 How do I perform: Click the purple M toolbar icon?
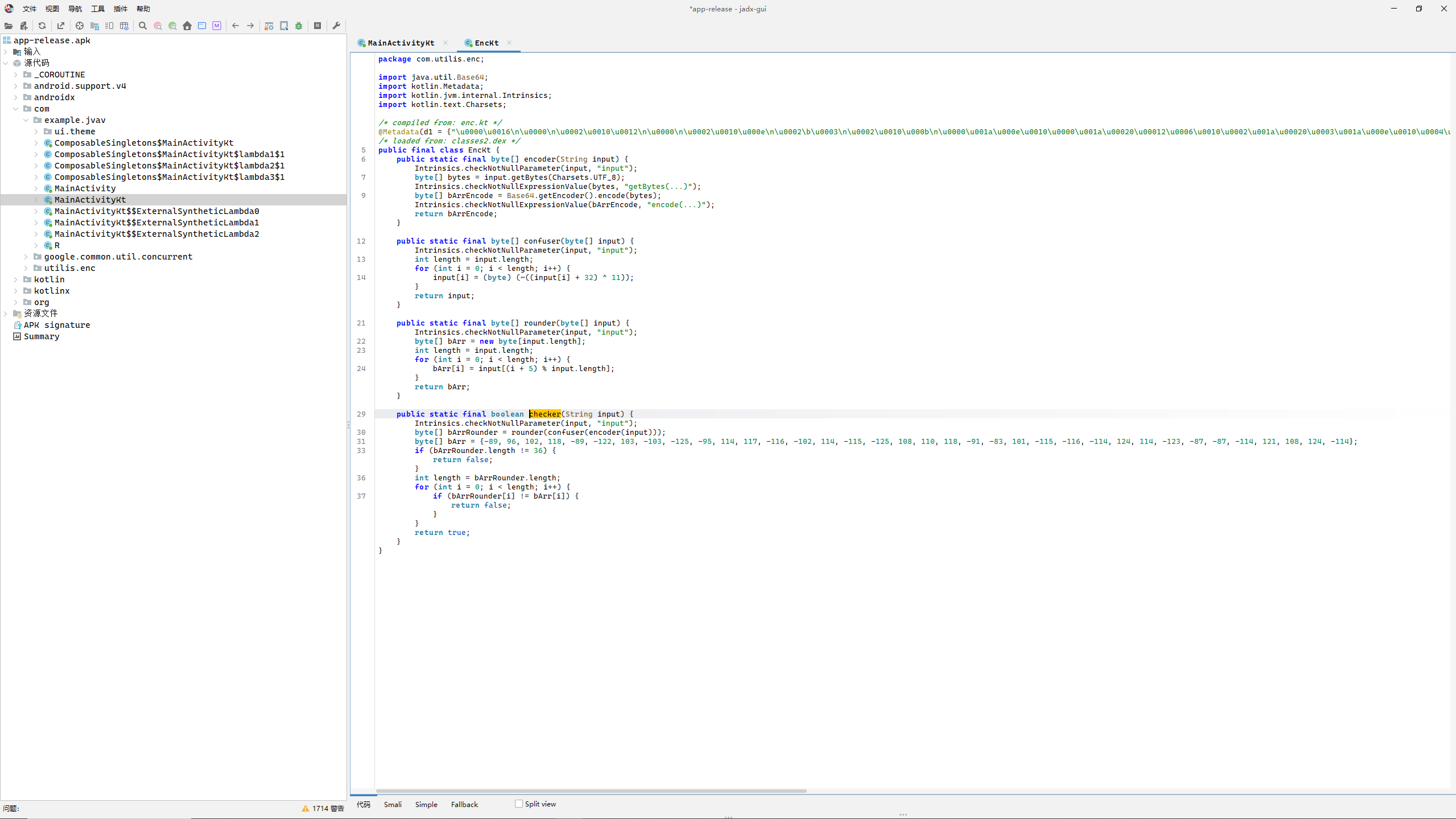click(x=217, y=26)
